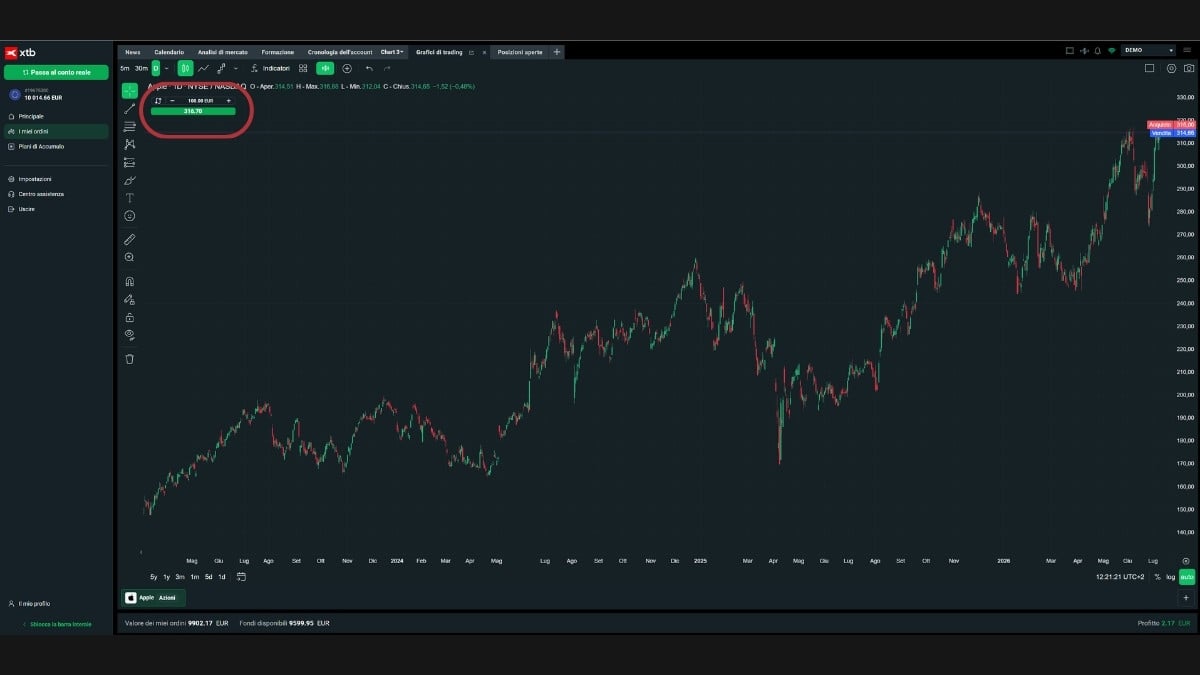Click Passa al conto reale button
The height and width of the screenshot is (675, 1200).
click(56, 72)
